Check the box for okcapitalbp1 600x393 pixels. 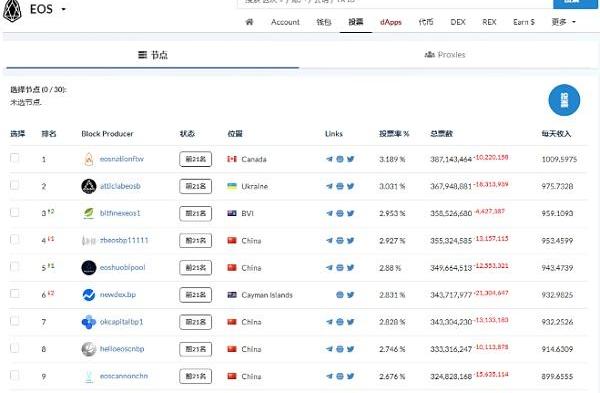click(x=15, y=321)
